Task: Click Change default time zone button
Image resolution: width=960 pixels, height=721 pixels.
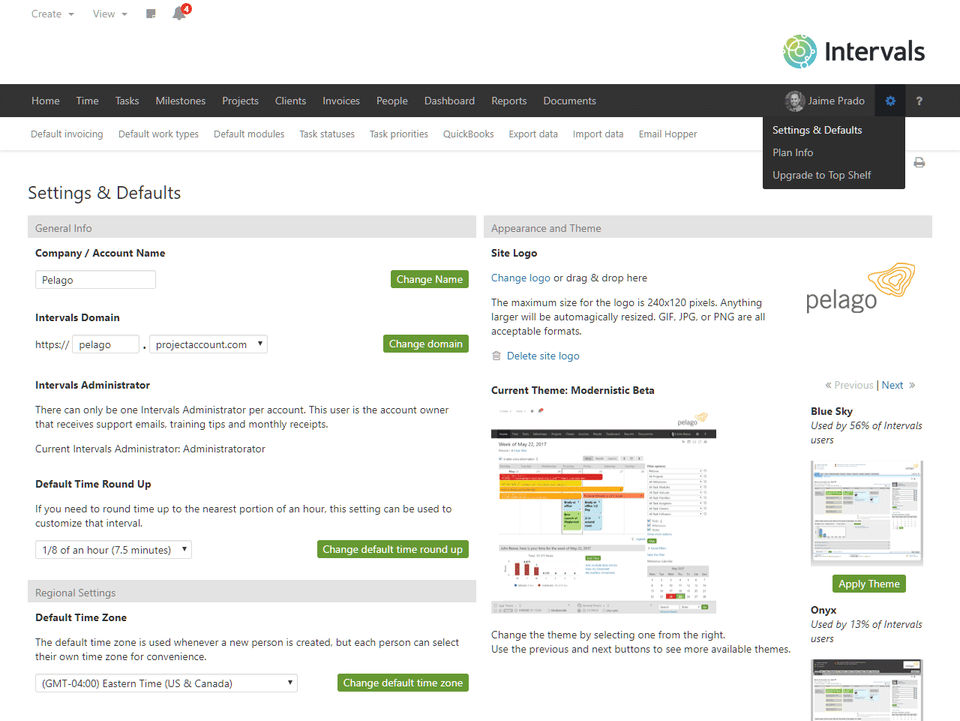Action: click(403, 683)
